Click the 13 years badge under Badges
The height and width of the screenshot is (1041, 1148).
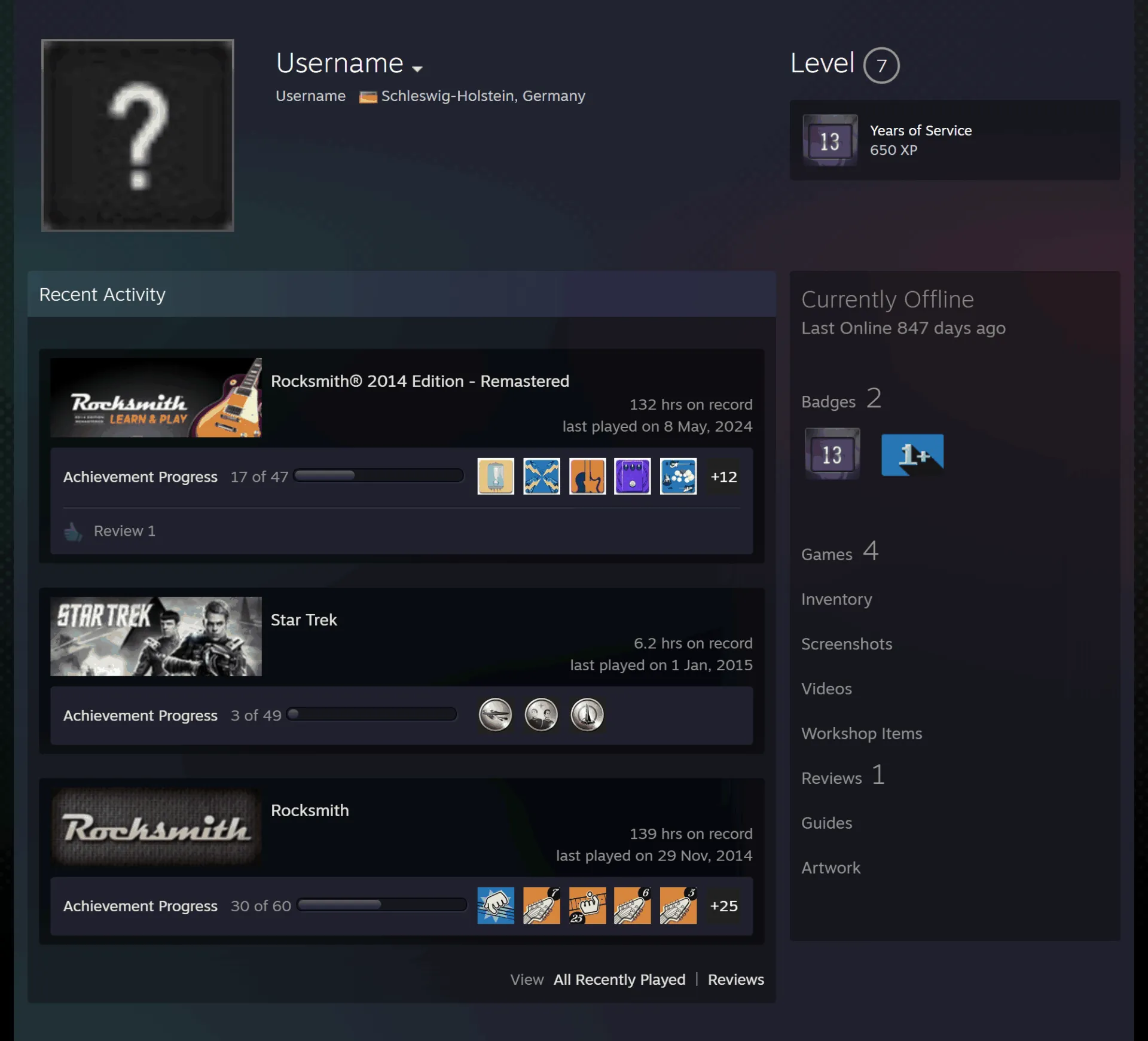coord(832,454)
